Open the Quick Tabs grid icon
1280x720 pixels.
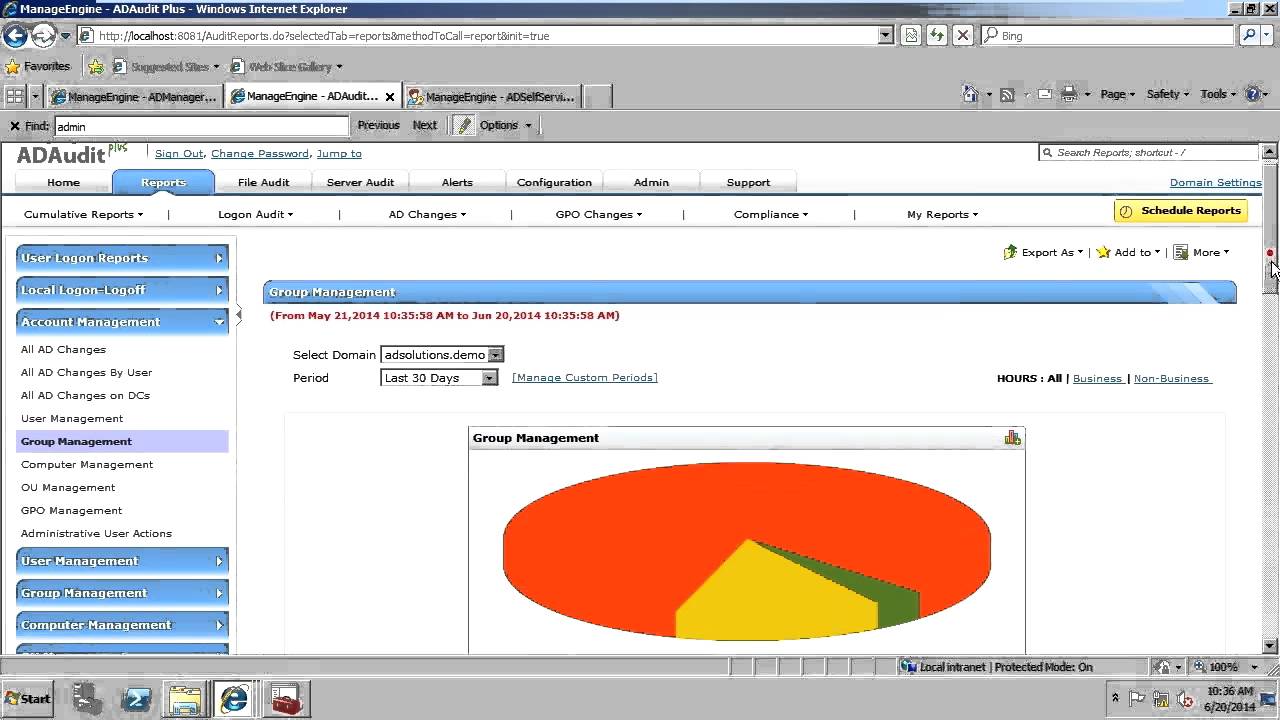pos(14,96)
